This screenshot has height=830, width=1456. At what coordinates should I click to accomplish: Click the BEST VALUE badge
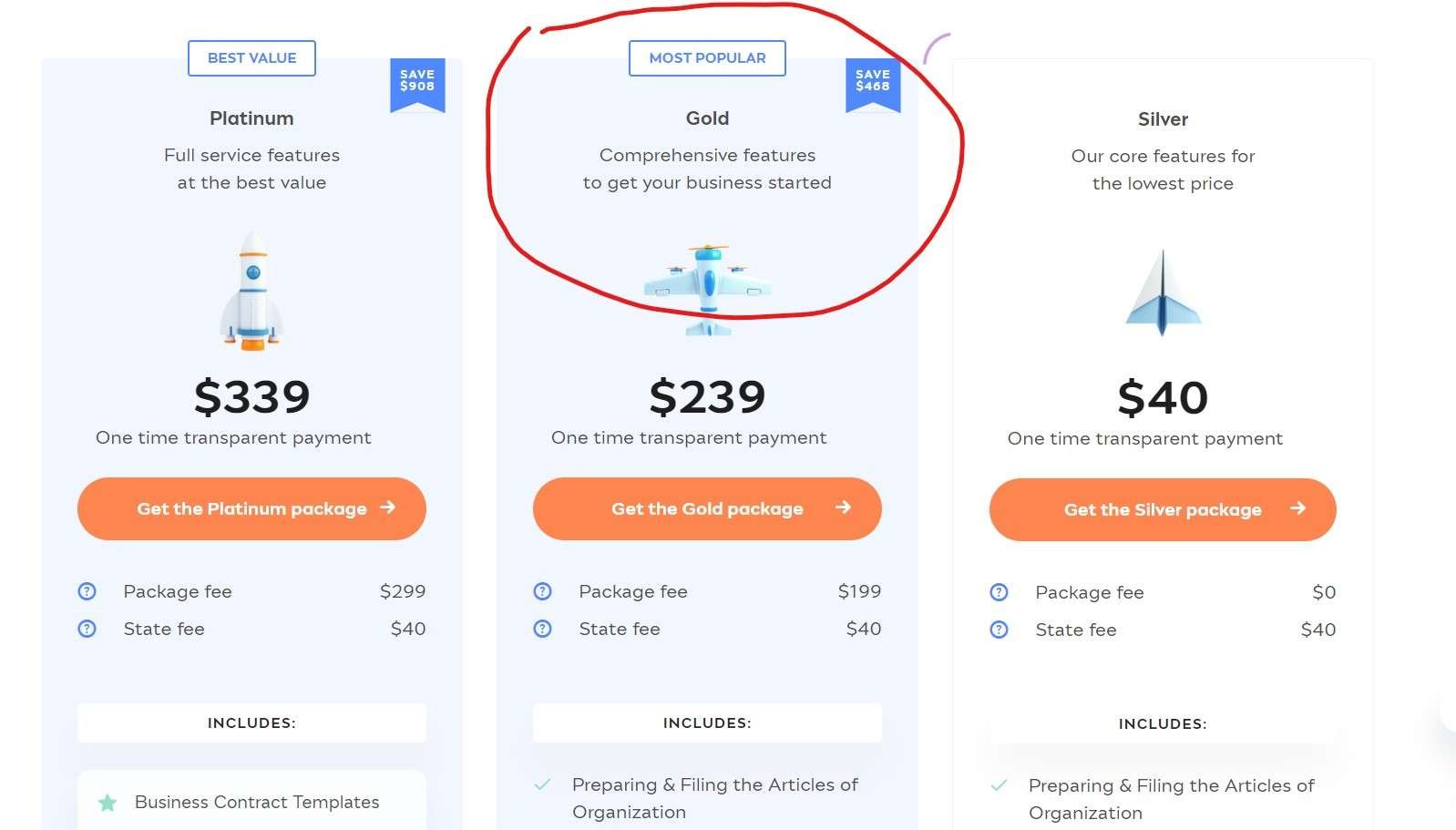[x=251, y=58]
